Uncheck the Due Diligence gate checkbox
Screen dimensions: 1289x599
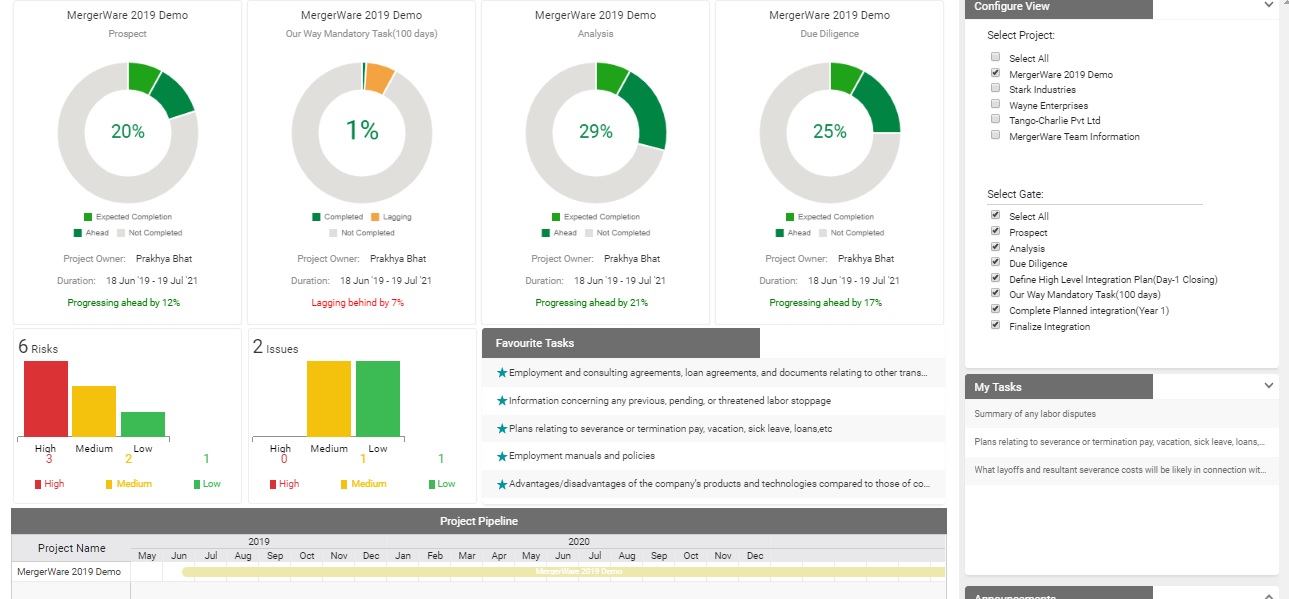point(995,262)
